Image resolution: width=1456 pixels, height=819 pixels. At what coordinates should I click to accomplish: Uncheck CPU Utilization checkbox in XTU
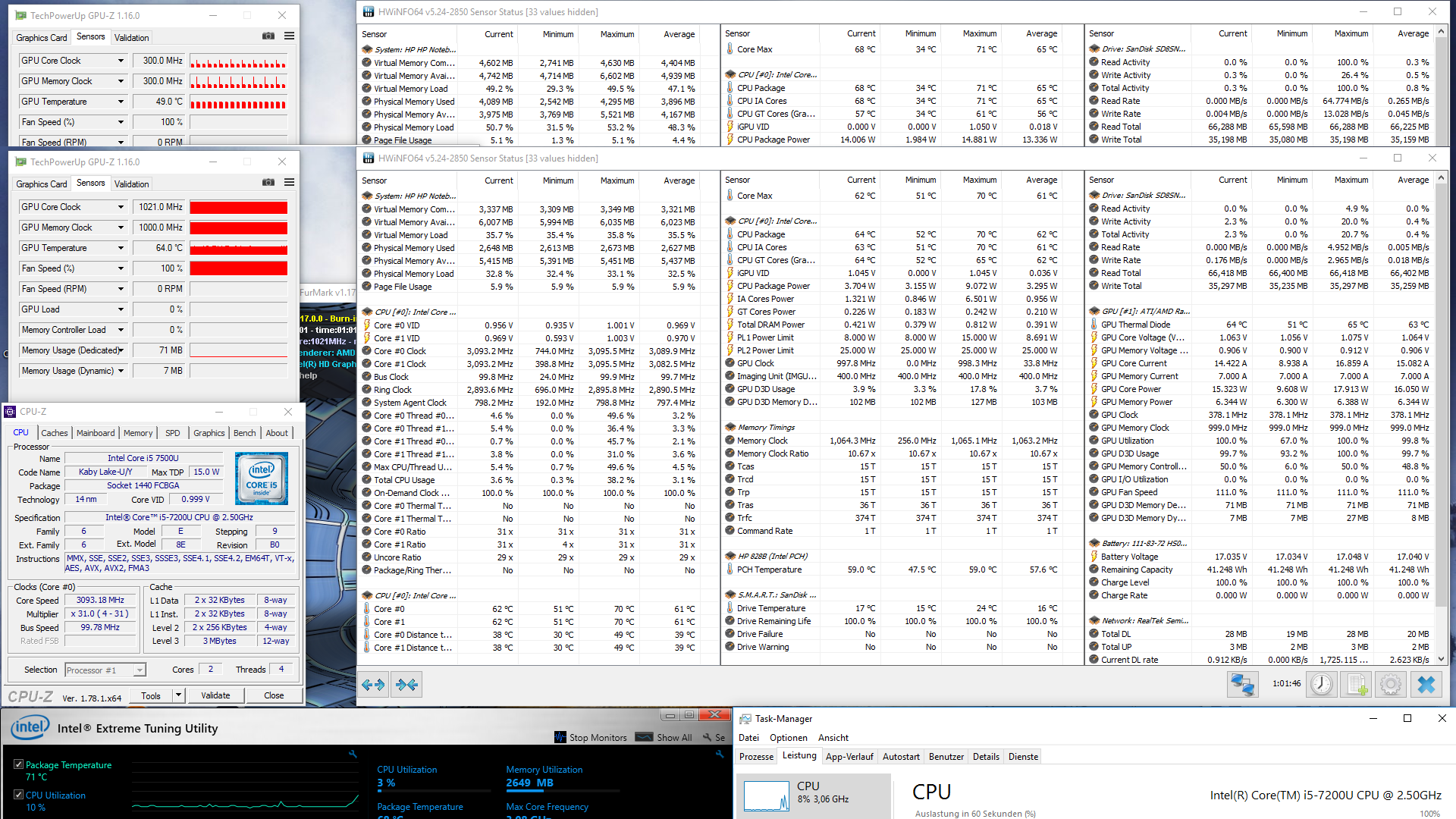(x=18, y=795)
